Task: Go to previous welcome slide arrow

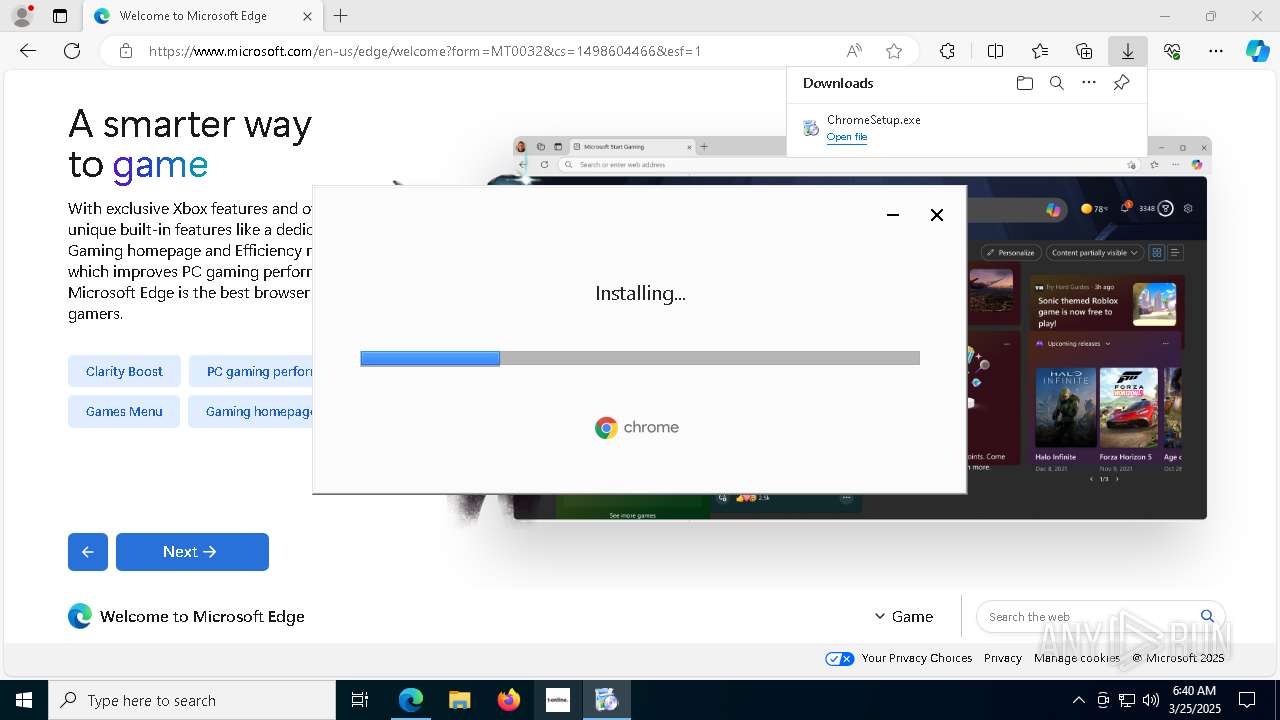Action: [88, 552]
